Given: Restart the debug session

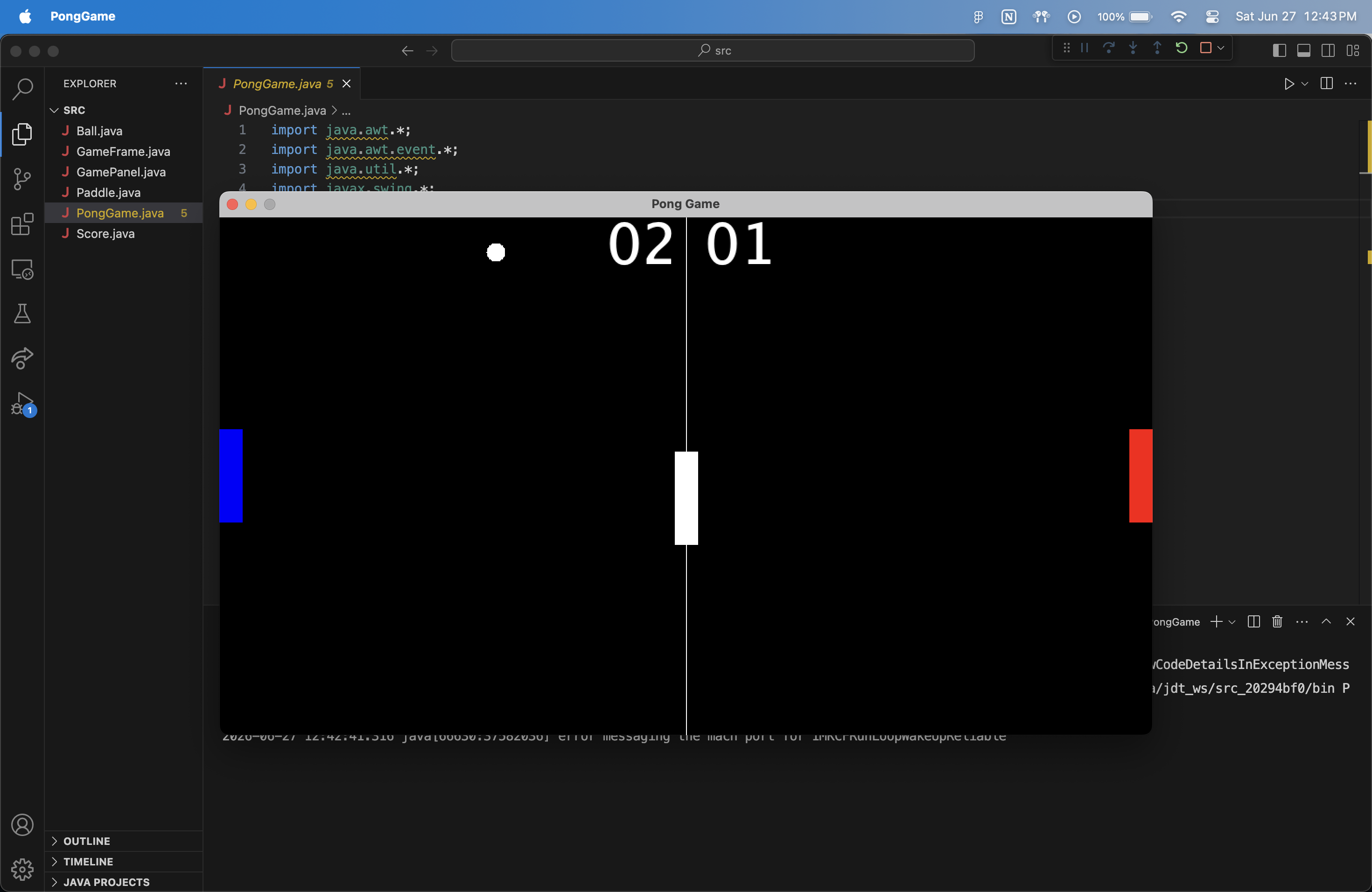Looking at the screenshot, I should coord(1181,49).
